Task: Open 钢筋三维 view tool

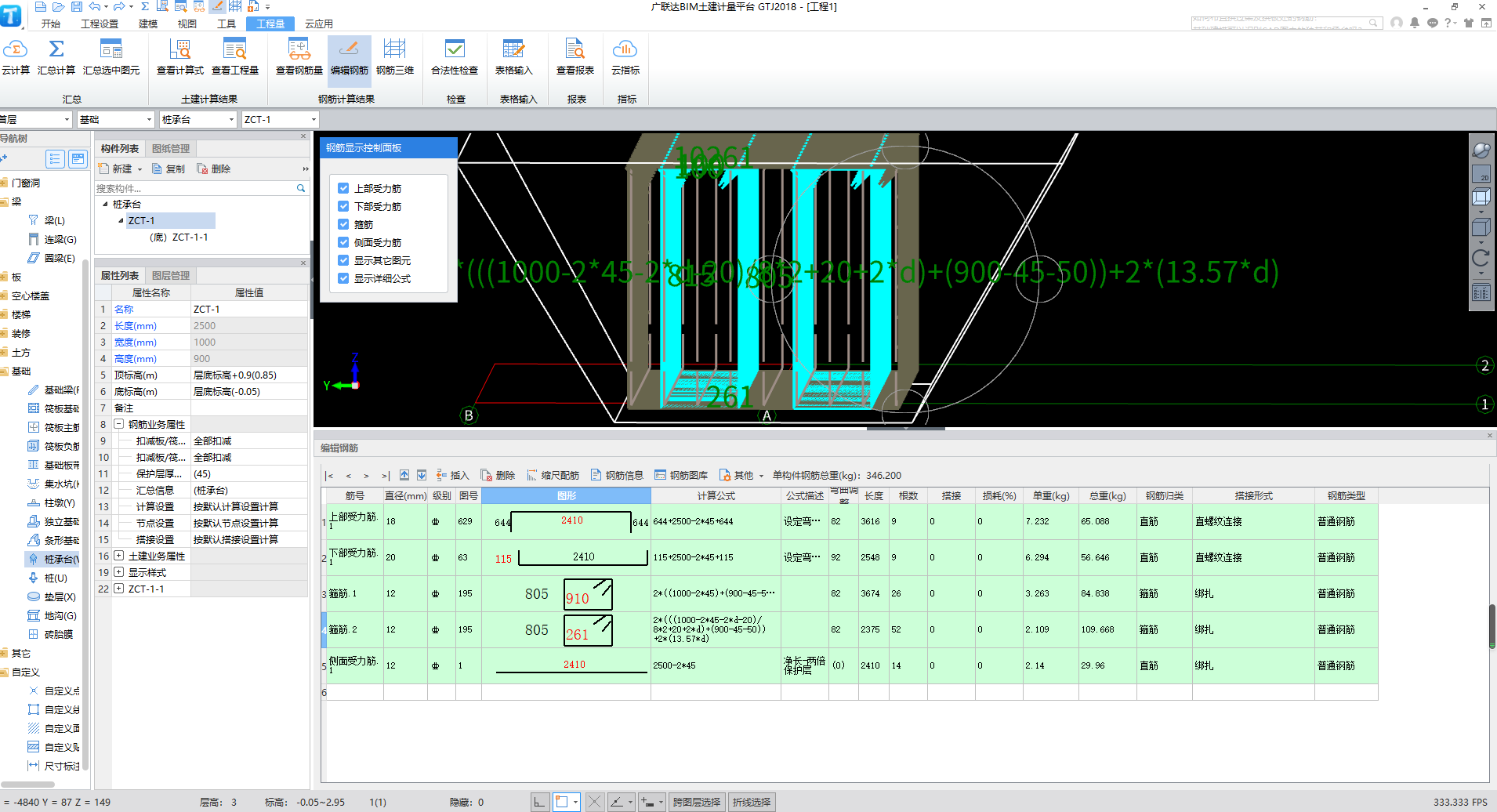Action: coord(395,57)
